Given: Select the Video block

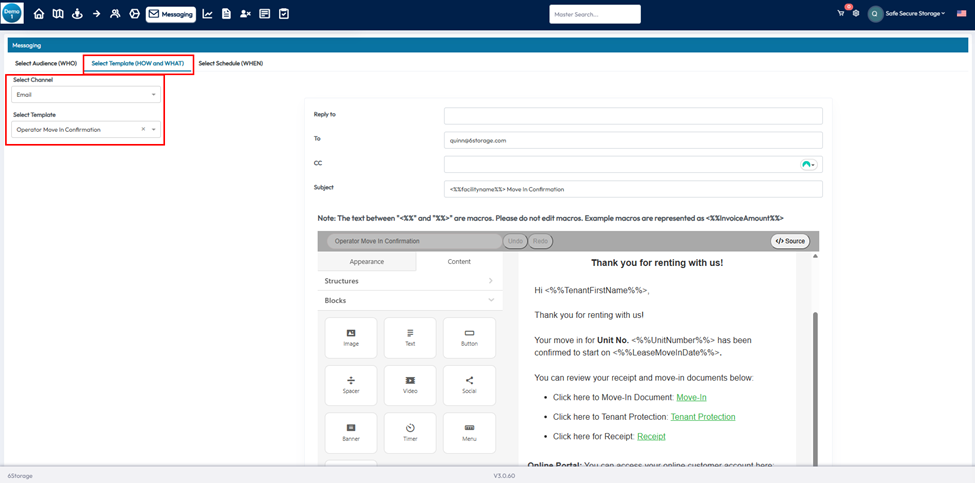Looking at the screenshot, I should pyautogui.click(x=410, y=385).
